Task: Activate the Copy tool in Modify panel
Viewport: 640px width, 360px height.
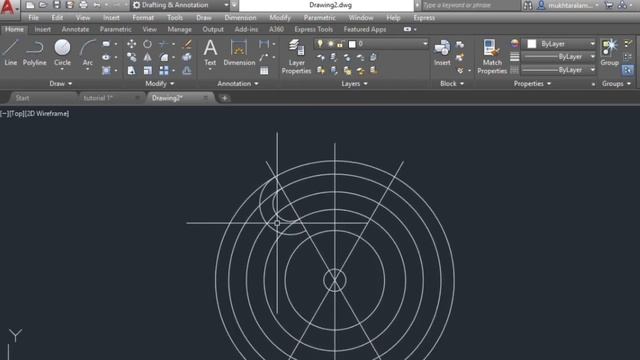Action: coord(131,57)
